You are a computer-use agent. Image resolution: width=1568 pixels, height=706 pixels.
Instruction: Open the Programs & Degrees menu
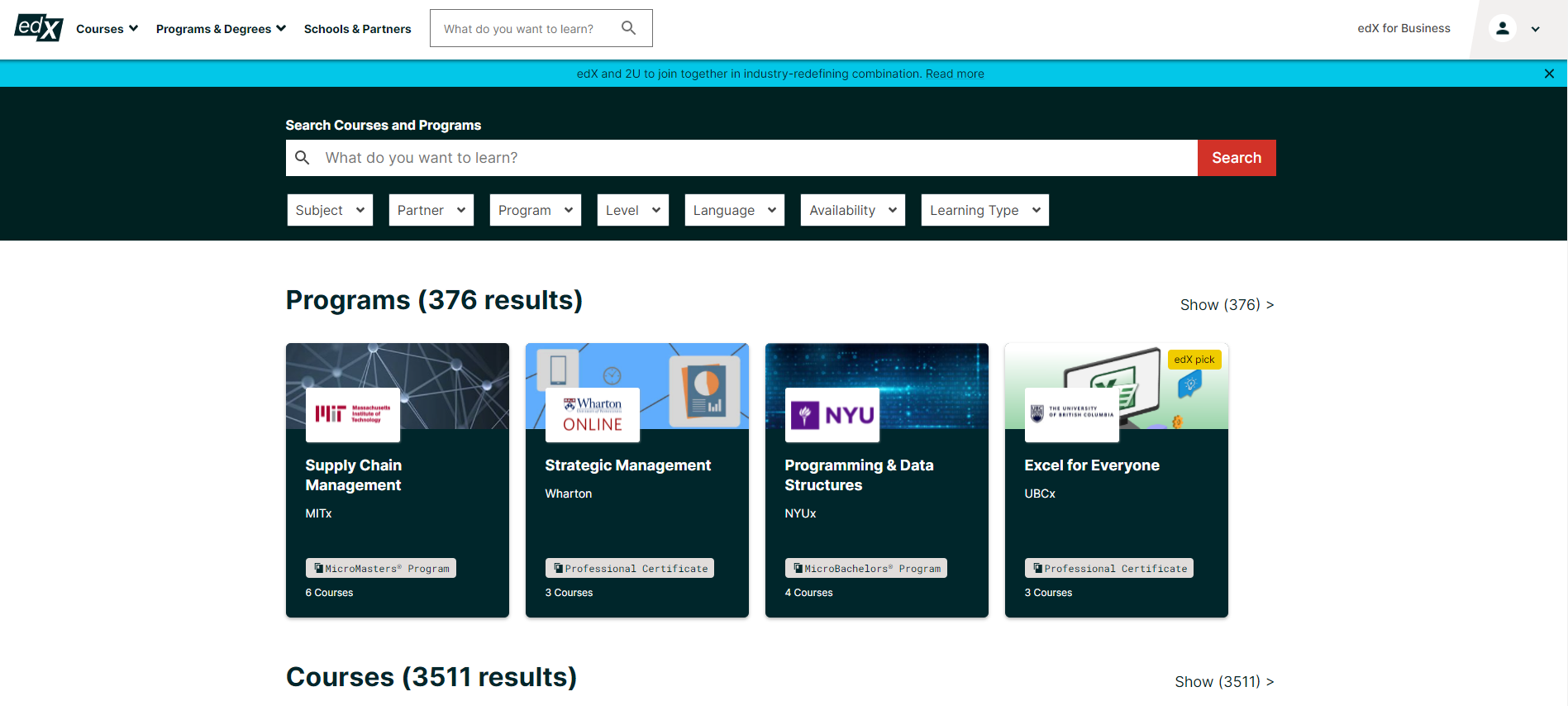pyautogui.click(x=221, y=29)
